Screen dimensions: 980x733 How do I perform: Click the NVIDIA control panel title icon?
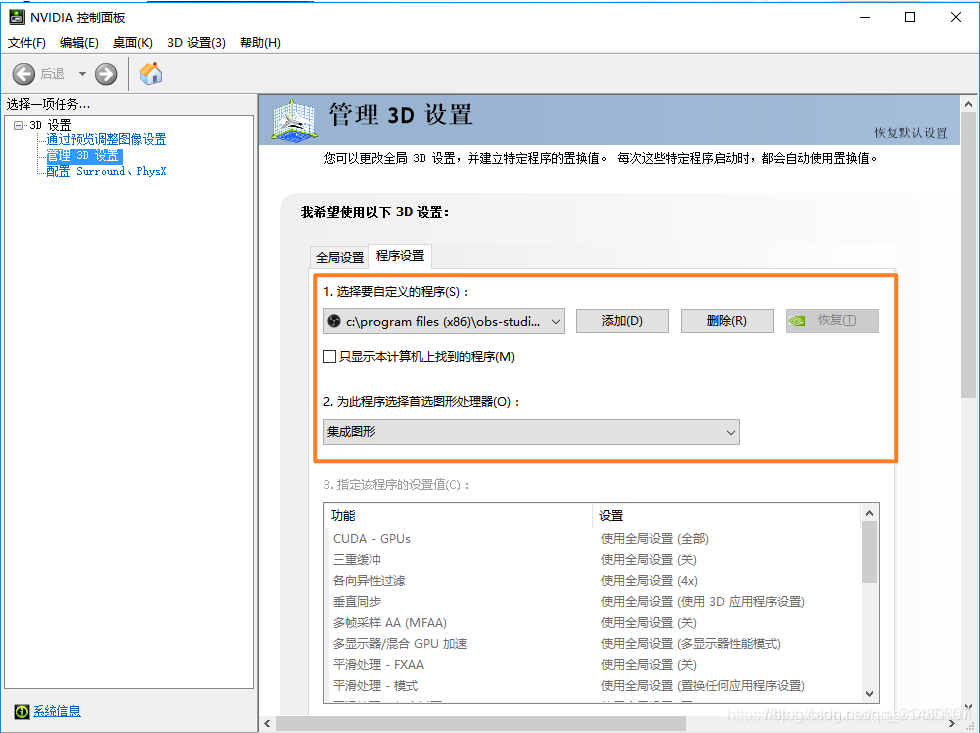click(17, 17)
